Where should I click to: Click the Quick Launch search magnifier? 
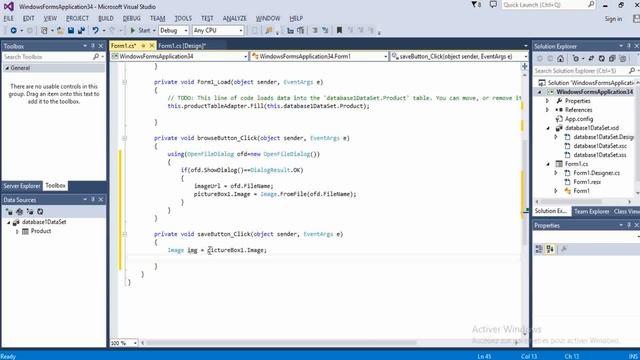tap(591, 5)
